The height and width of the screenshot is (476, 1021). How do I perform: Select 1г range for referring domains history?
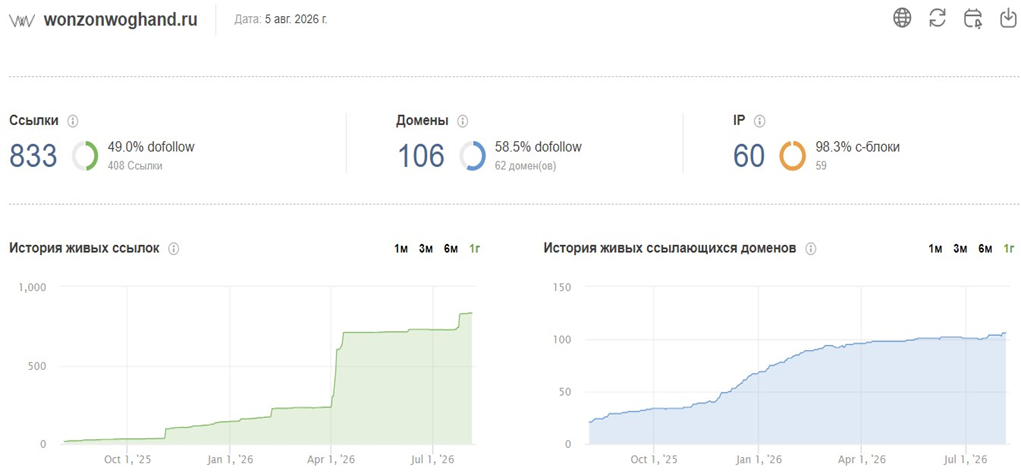point(1009,249)
